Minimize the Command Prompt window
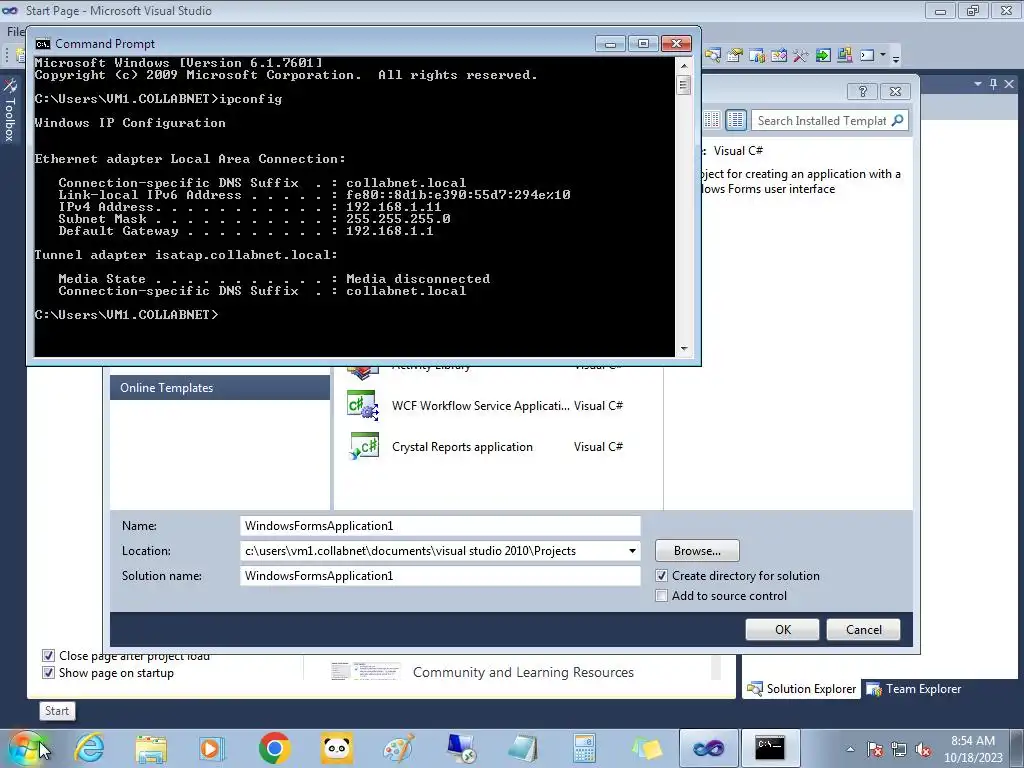 (611, 44)
